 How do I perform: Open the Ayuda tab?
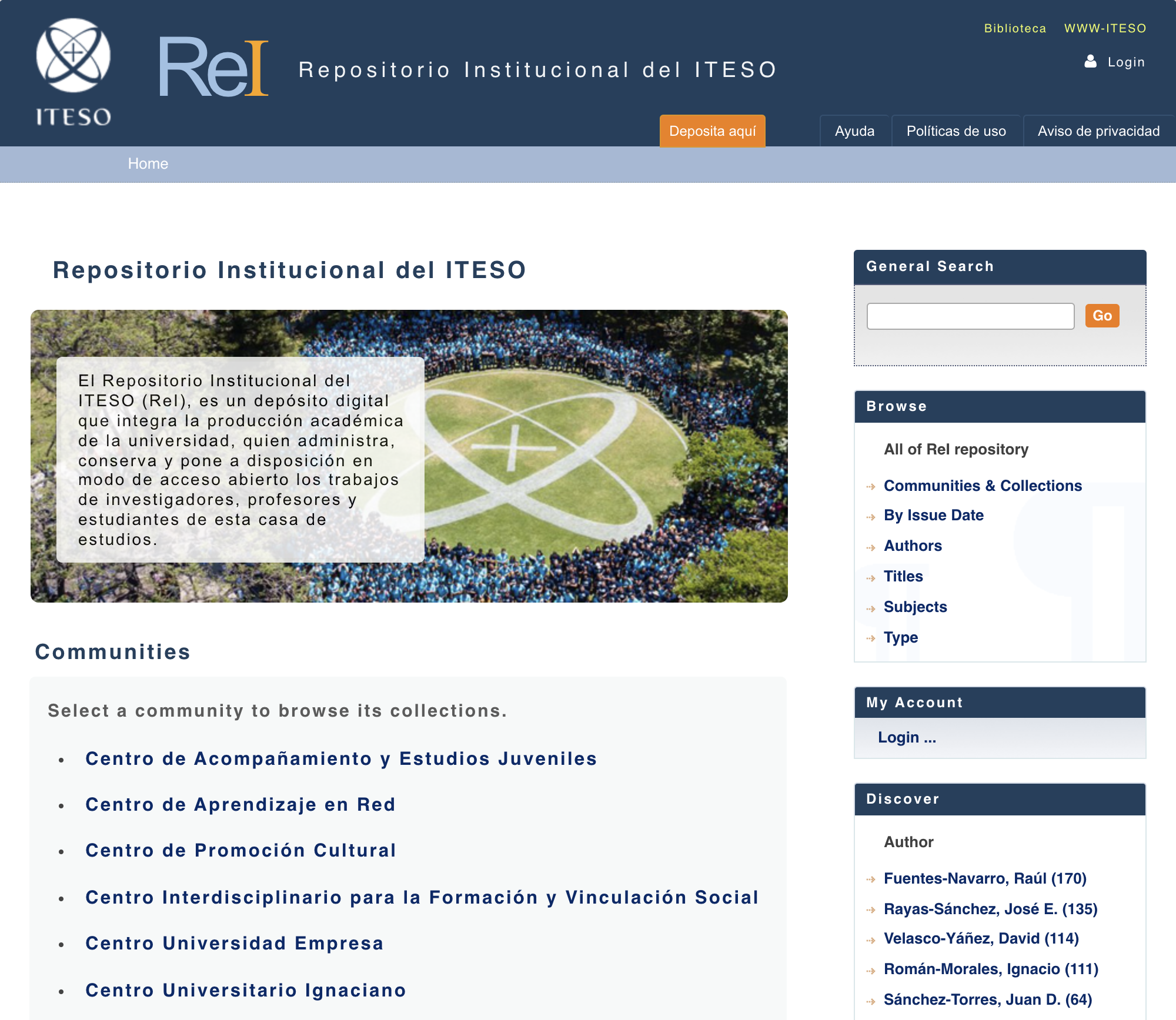tap(854, 131)
